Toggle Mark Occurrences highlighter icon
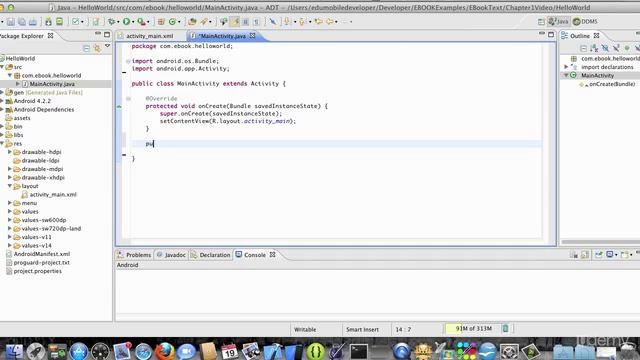This screenshot has width=640, height=360. point(235,22)
